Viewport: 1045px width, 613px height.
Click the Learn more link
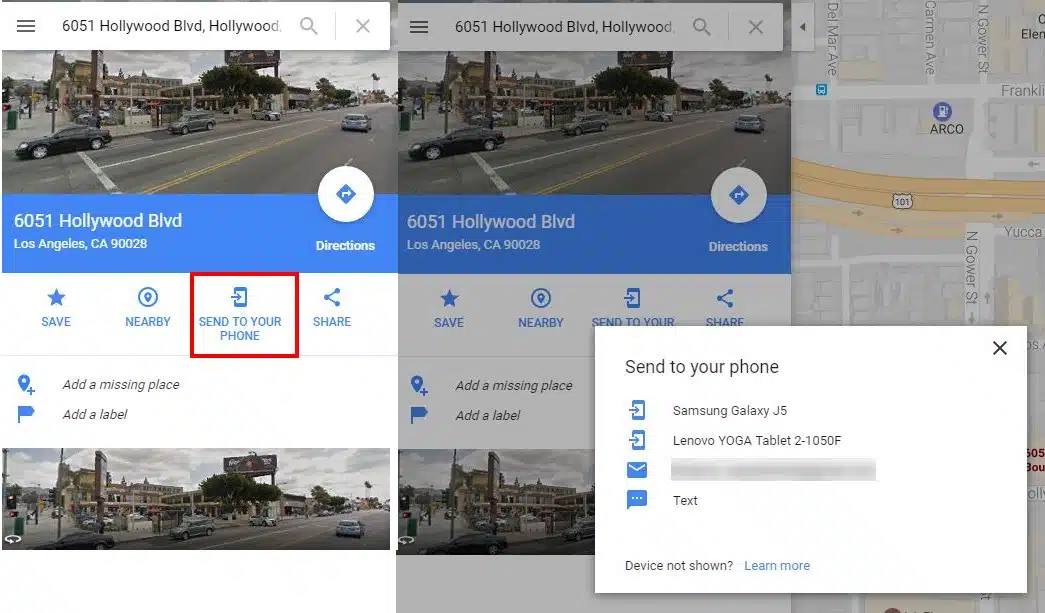pyautogui.click(x=777, y=565)
